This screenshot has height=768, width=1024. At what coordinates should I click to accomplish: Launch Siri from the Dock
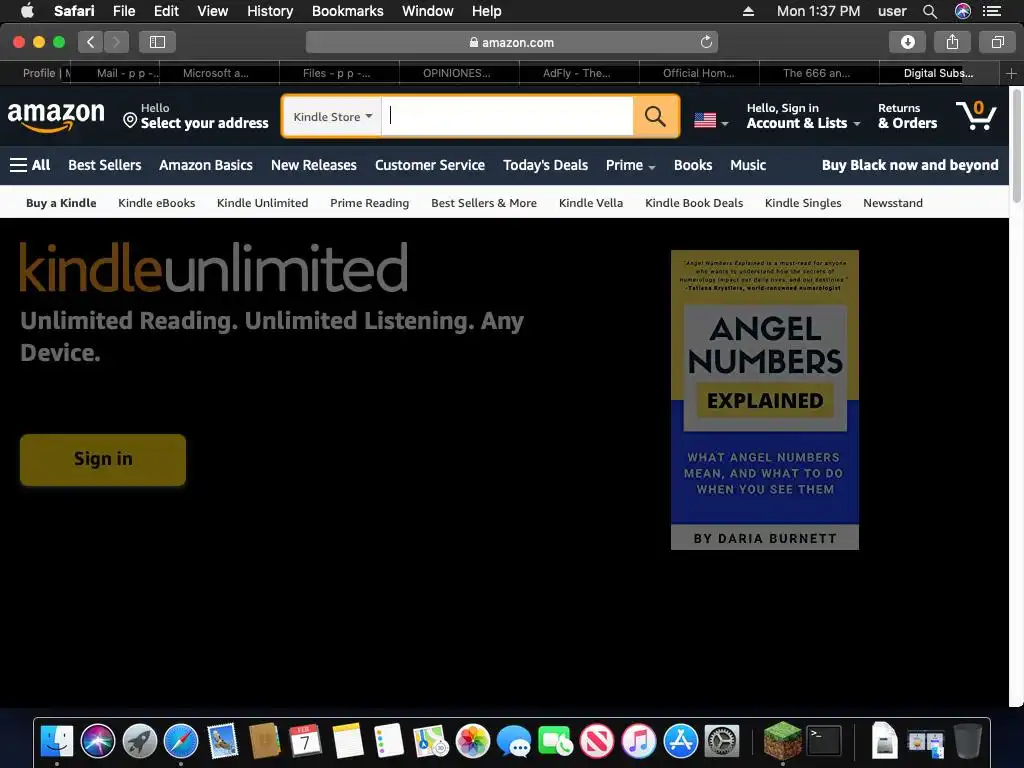point(98,741)
